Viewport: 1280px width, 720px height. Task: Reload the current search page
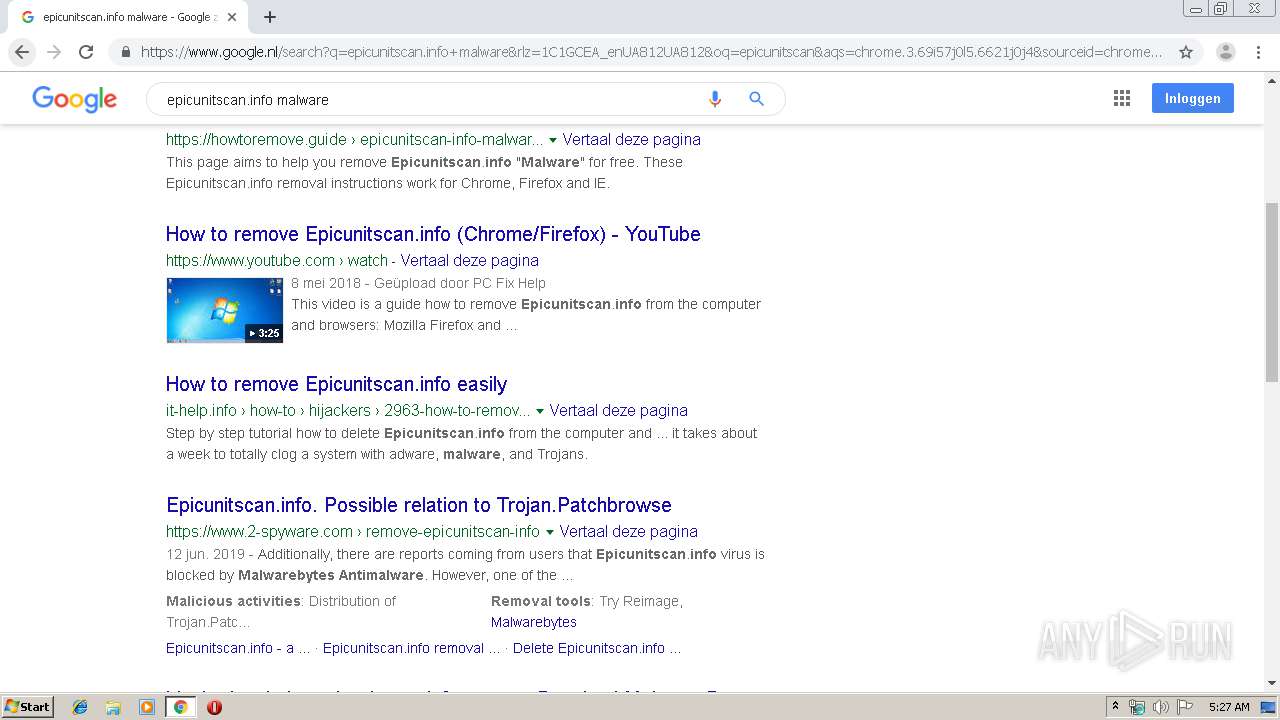tap(86, 52)
